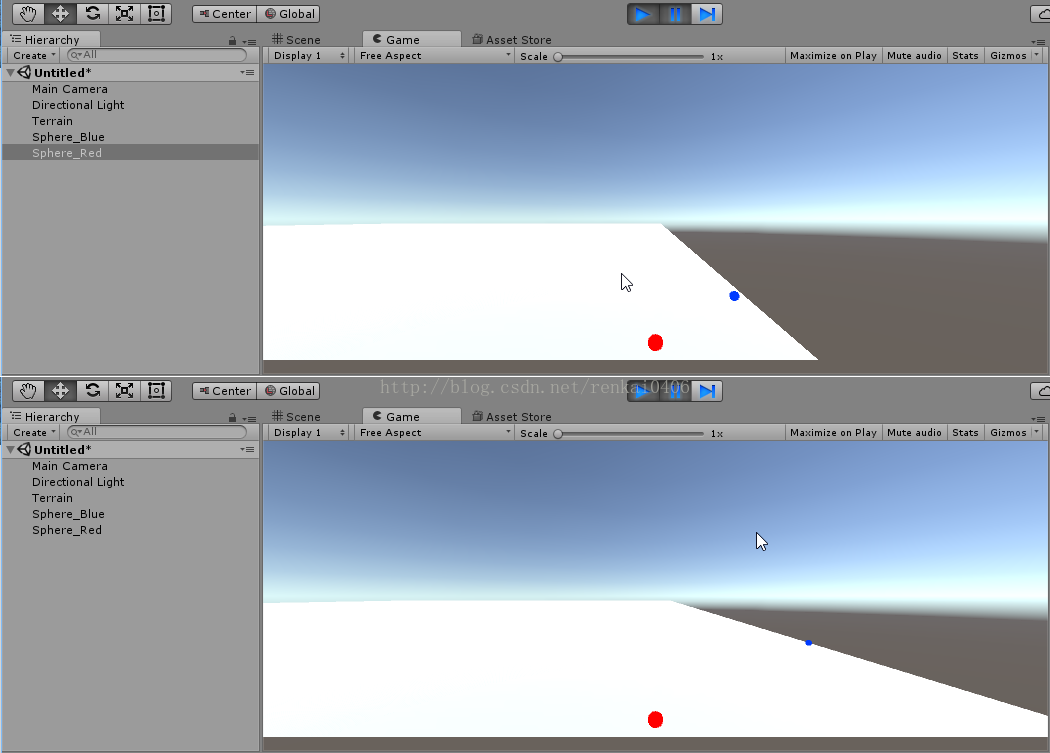Toggle Center pivot mode in the upper toolbar

point(224,14)
